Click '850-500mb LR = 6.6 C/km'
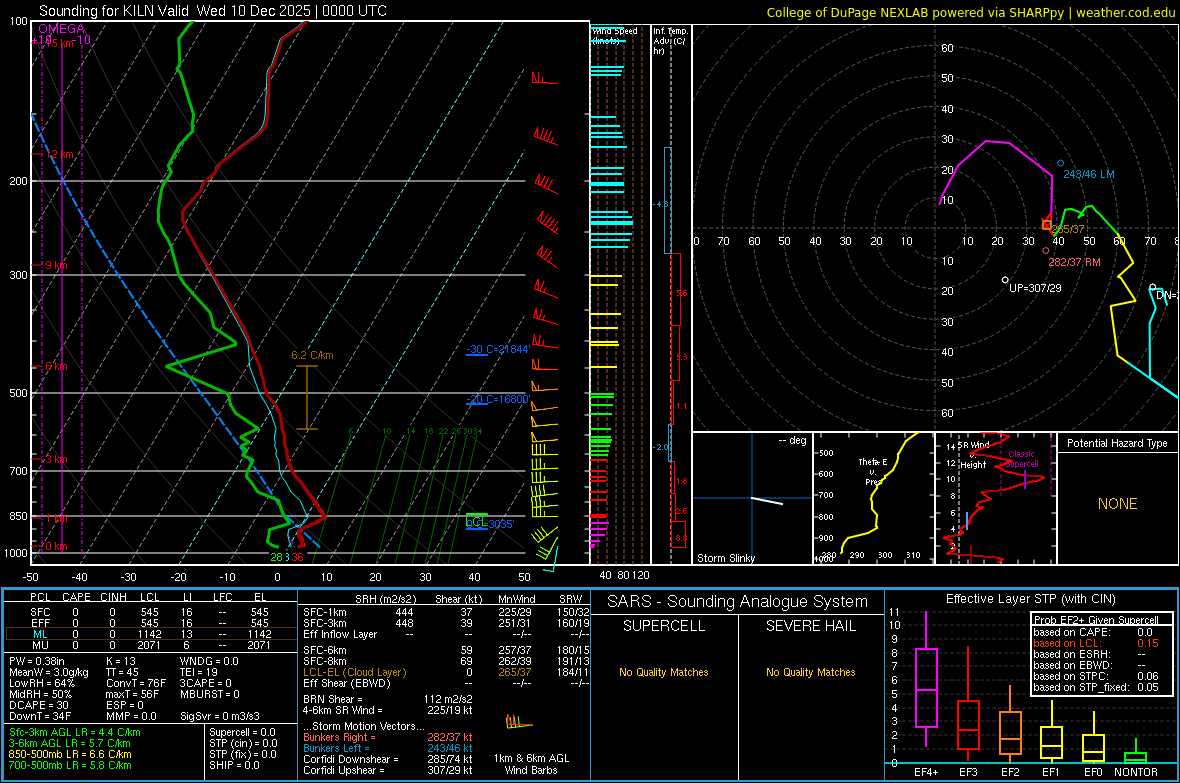 click(x=70, y=754)
